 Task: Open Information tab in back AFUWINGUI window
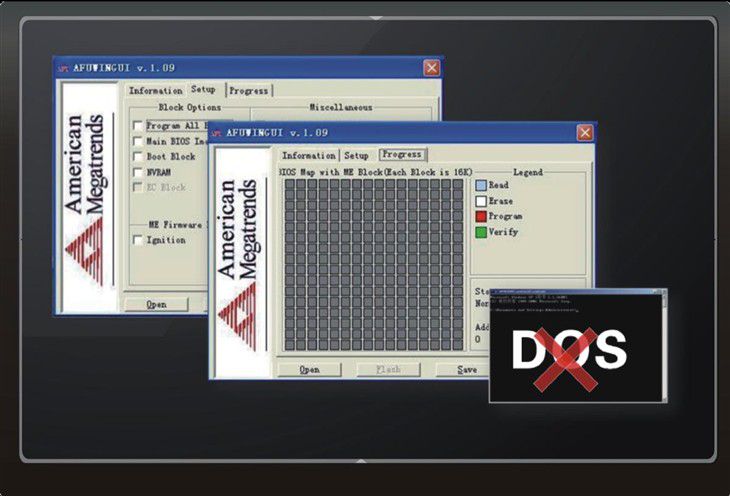click(155, 90)
